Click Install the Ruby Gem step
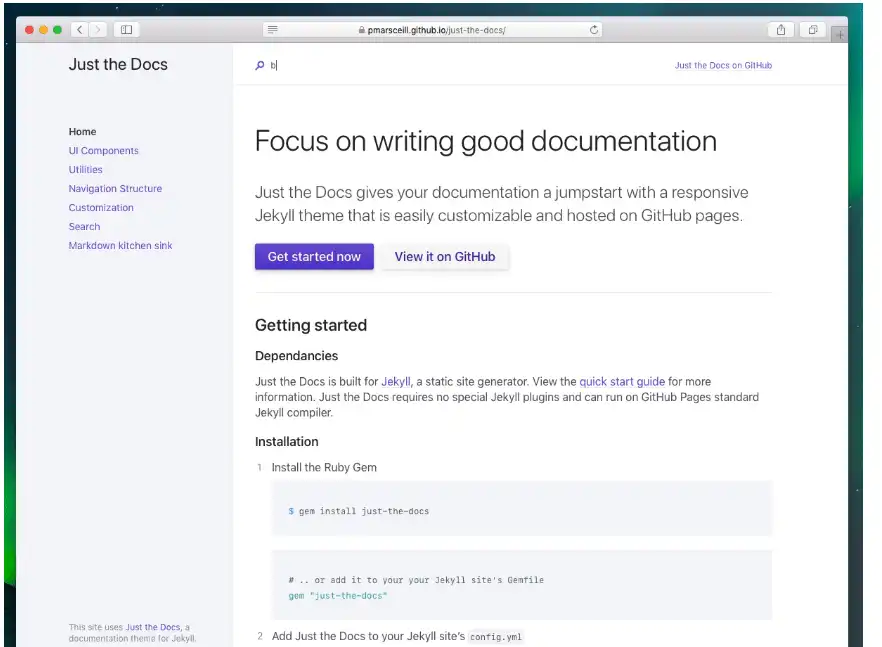This screenshot has height=647, width=882. click(x=324, y=468)
